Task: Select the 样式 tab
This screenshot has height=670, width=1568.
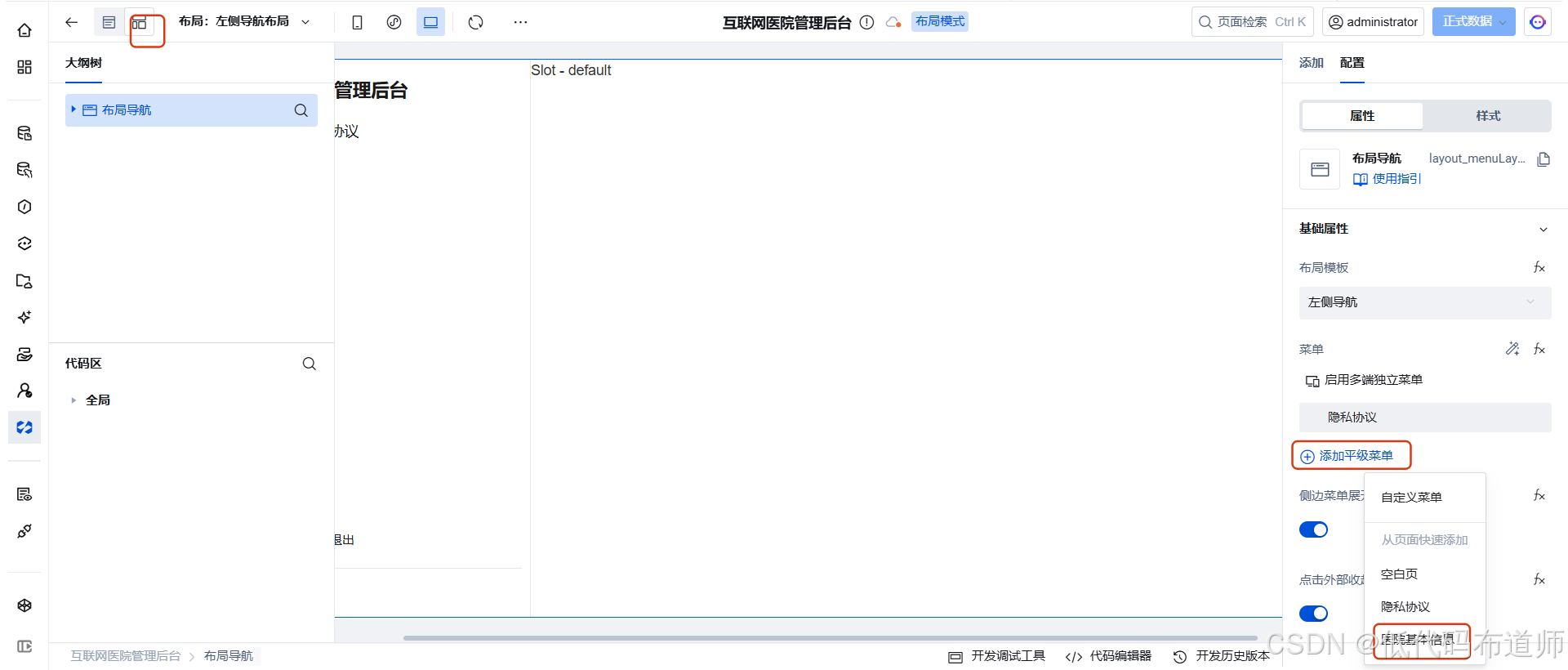Action: point(1488,116)
